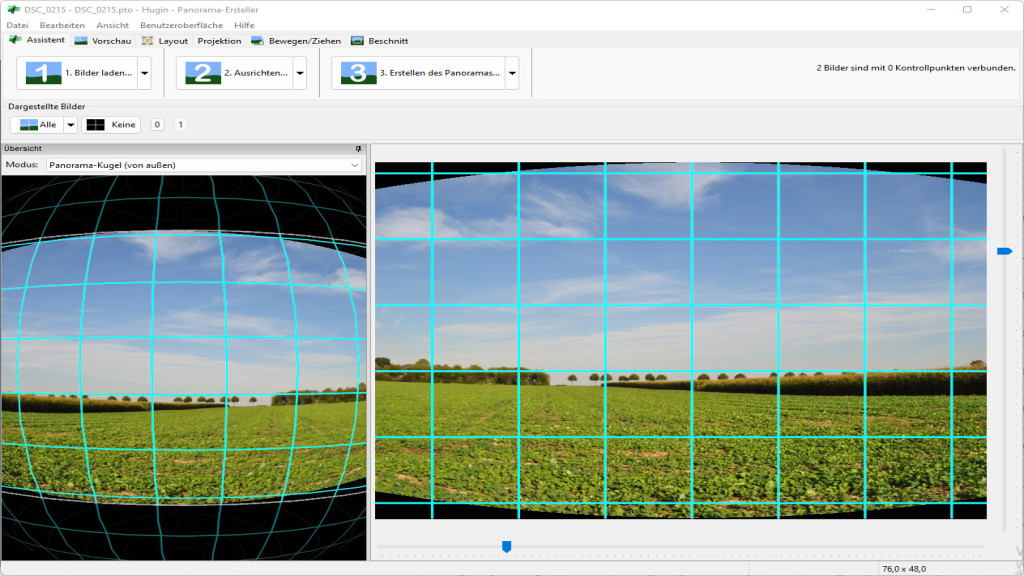Toggle display of image 0
Viewport: 1024px width, 576px height.
point(157,125)
